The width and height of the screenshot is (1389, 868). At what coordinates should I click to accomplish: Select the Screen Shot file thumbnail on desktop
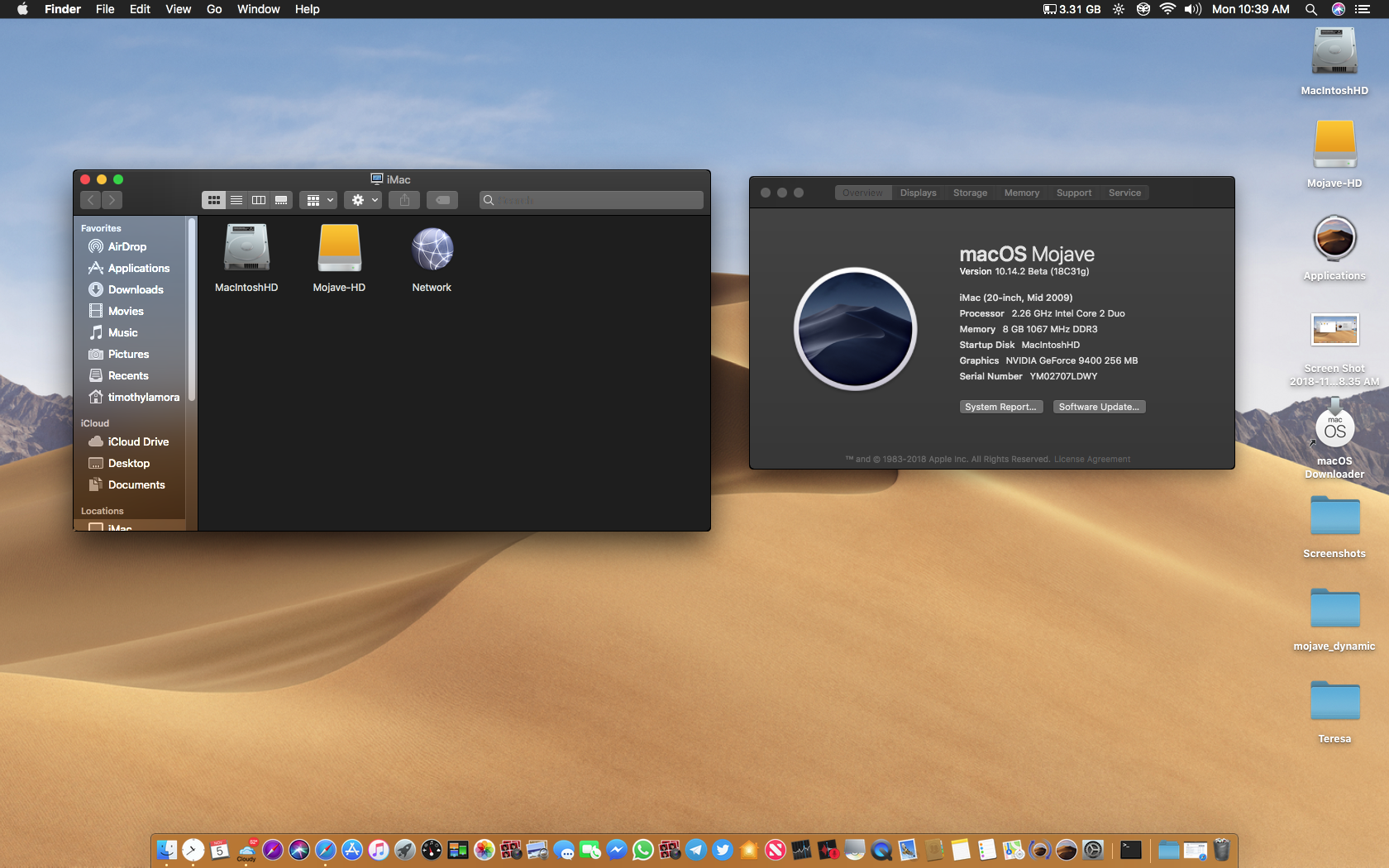click(x=1334, y=330)
